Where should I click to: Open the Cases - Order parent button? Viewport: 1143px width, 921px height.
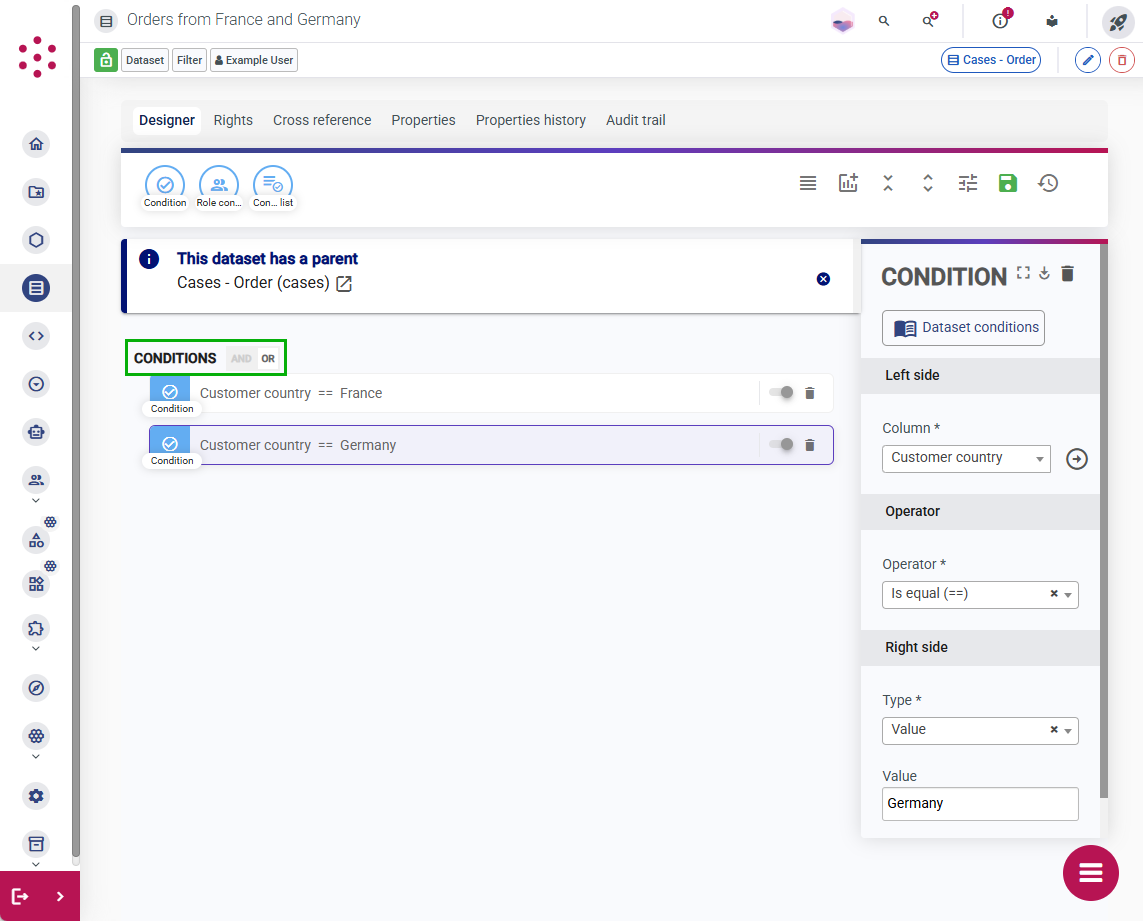coord(991,60)
